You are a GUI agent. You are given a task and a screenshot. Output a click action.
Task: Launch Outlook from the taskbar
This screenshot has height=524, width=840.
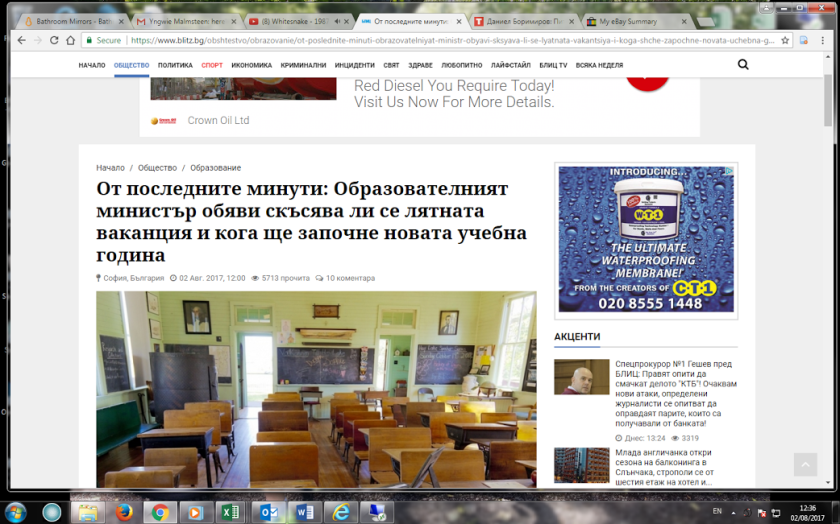[267, 511]
